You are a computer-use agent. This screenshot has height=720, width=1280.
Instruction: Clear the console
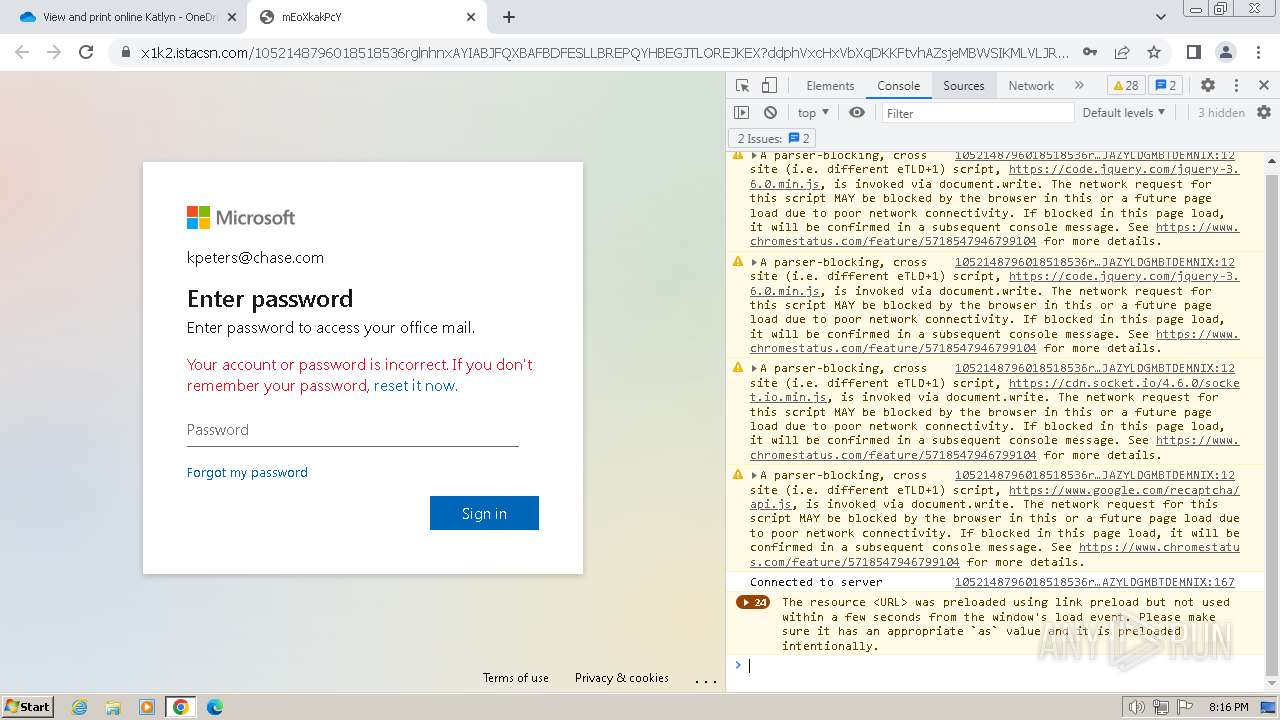770,113
